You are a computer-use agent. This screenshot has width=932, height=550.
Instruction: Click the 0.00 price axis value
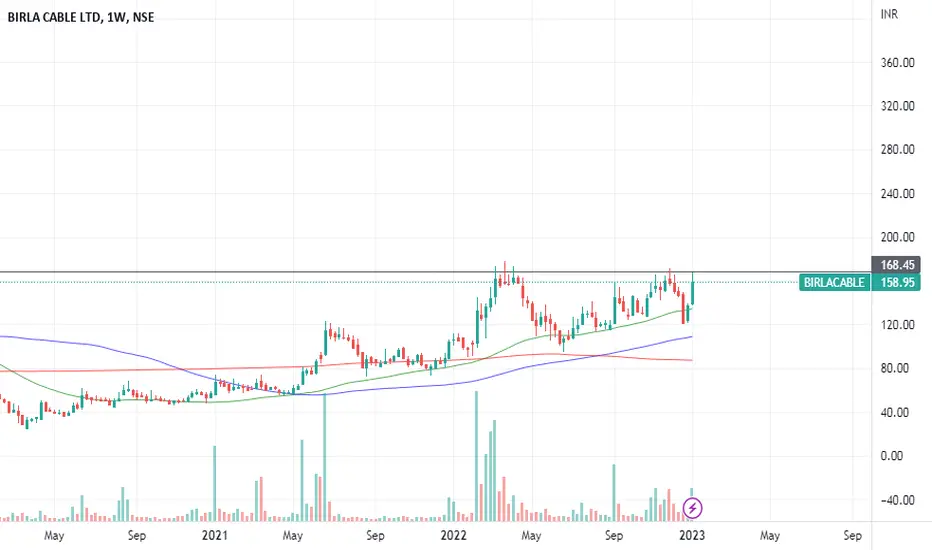[892, 456]
